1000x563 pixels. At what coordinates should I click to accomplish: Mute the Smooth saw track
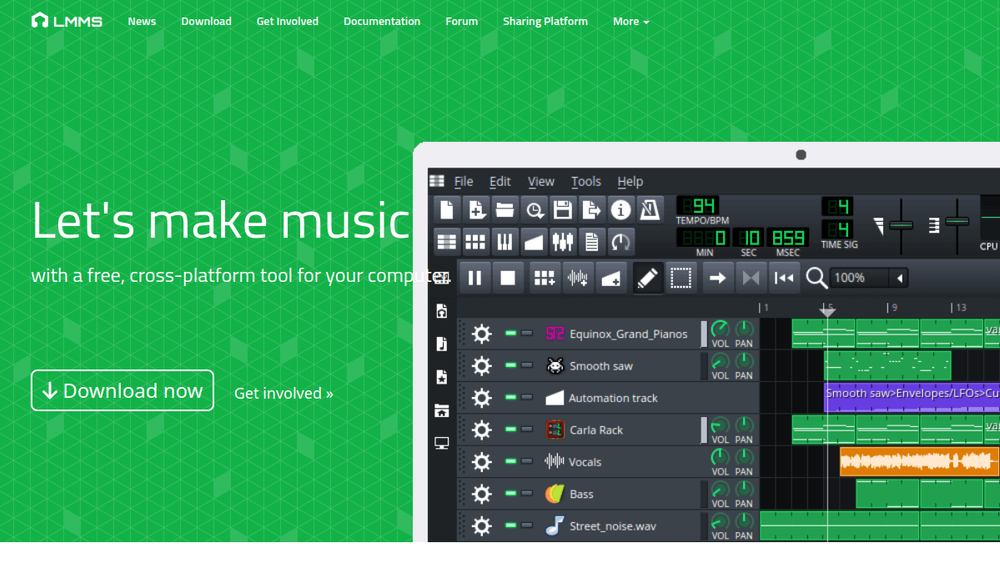point(511,365)
